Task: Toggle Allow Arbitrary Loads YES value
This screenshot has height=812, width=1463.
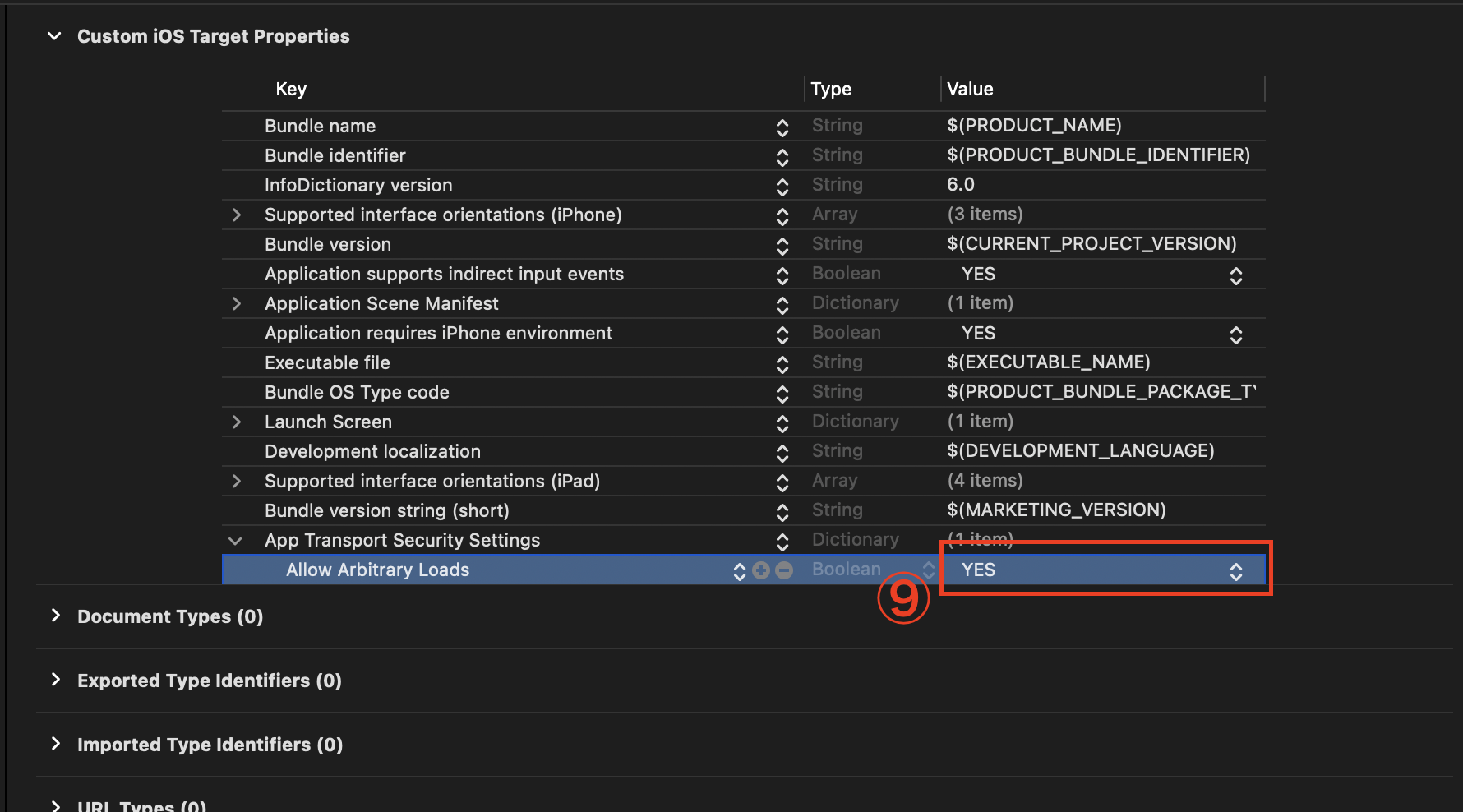Action: point(1235,571)
